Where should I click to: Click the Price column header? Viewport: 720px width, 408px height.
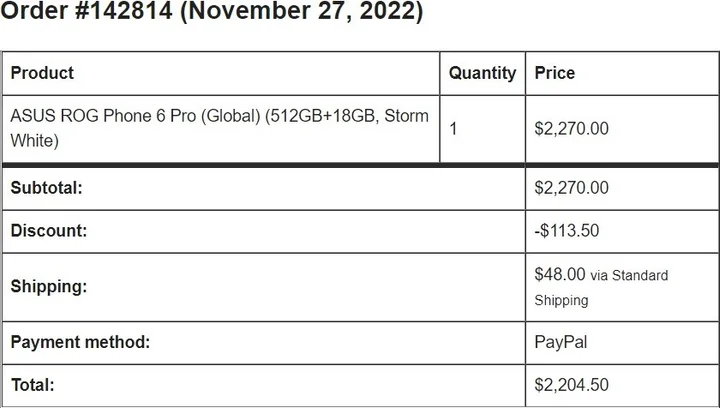pyautogui.click(x=555, y=73)
